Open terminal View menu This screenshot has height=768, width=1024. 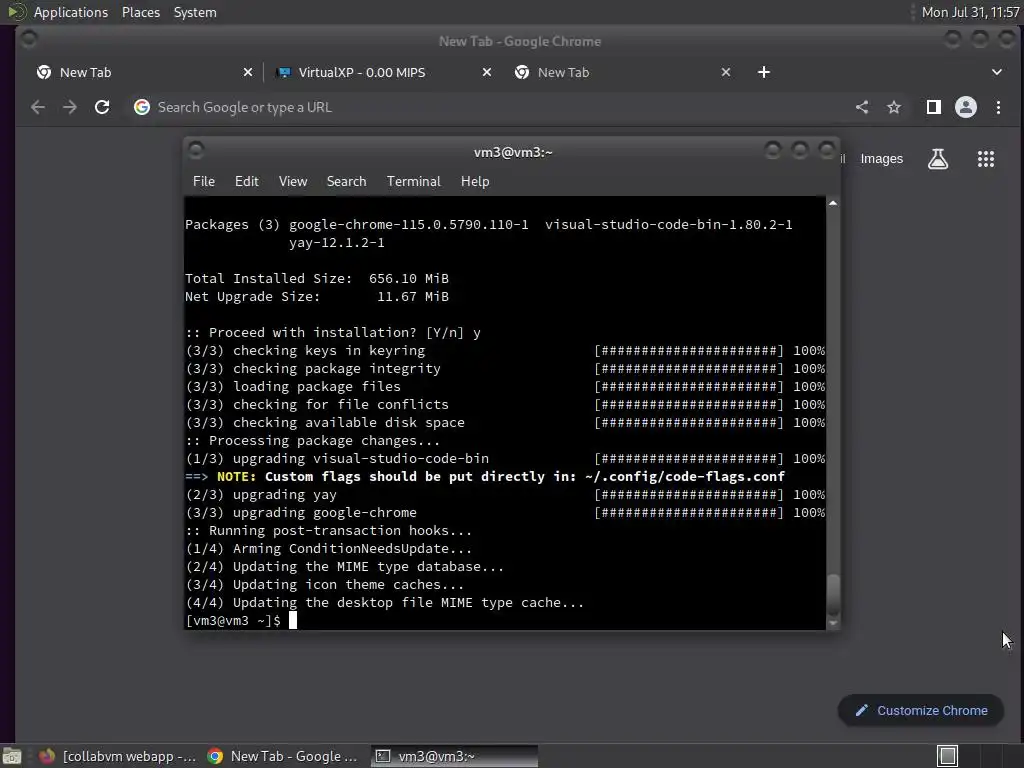click(x=293, y=182)
